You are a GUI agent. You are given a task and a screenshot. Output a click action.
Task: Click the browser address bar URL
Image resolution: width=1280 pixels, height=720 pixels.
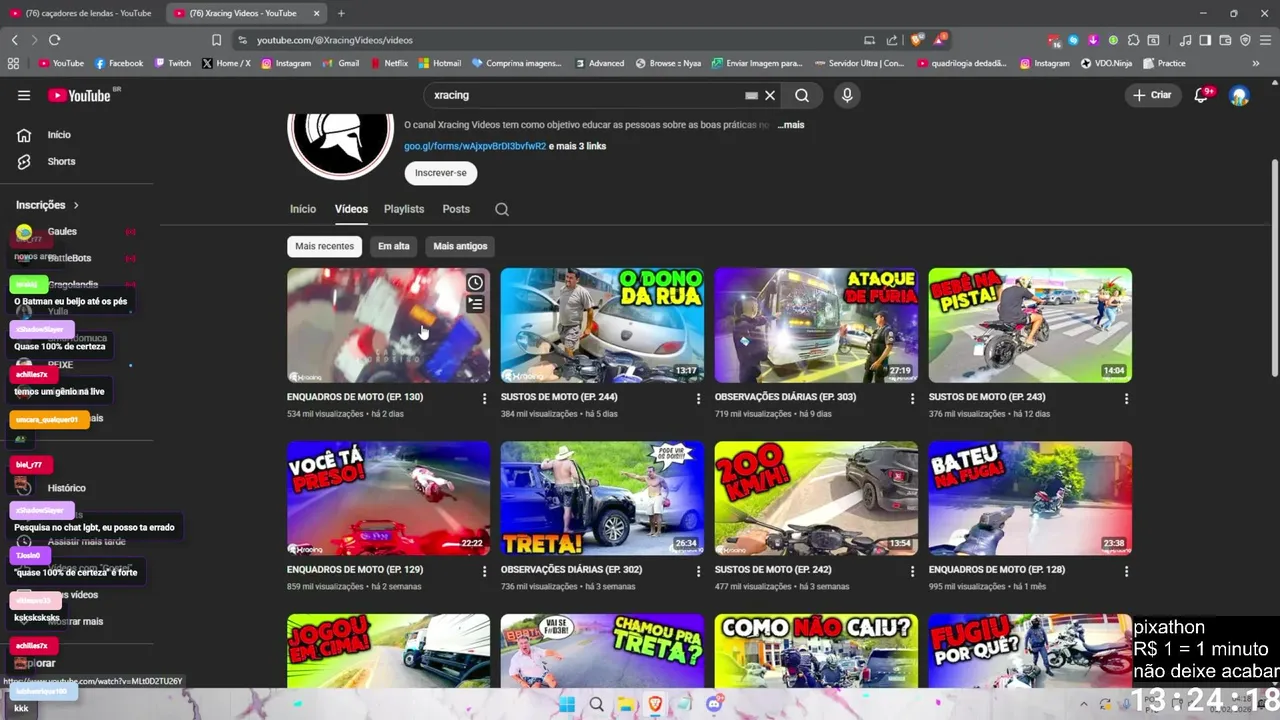pos(334,40)
